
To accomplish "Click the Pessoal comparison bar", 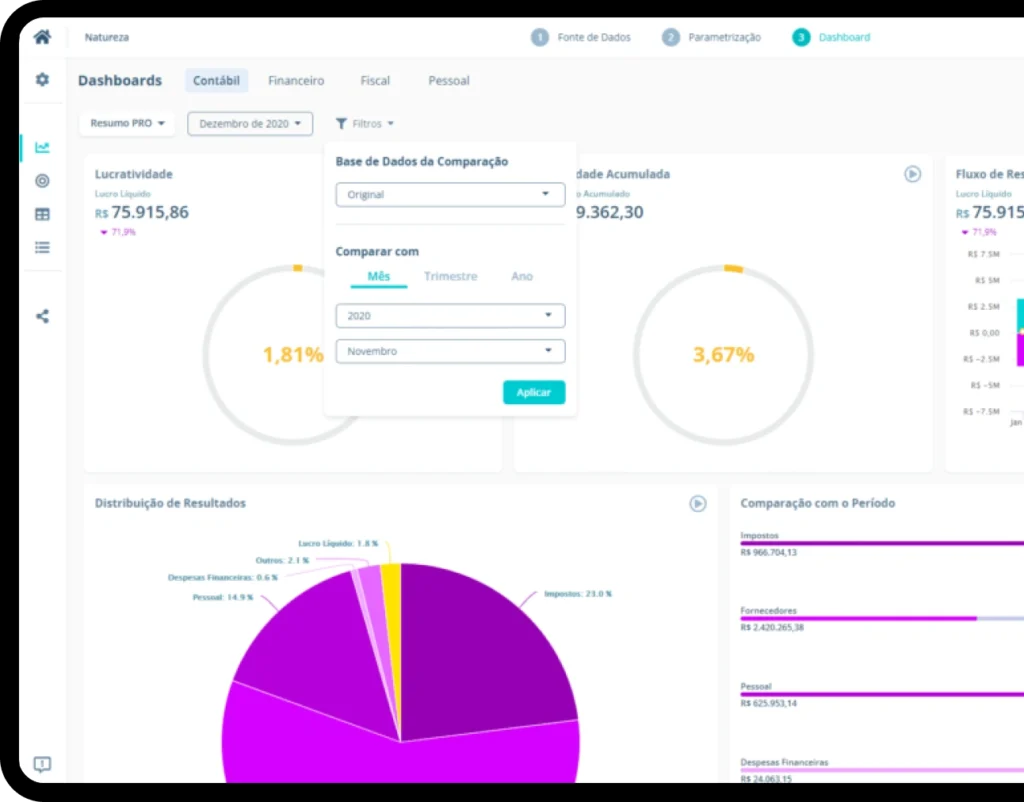I will click(882, 694).
